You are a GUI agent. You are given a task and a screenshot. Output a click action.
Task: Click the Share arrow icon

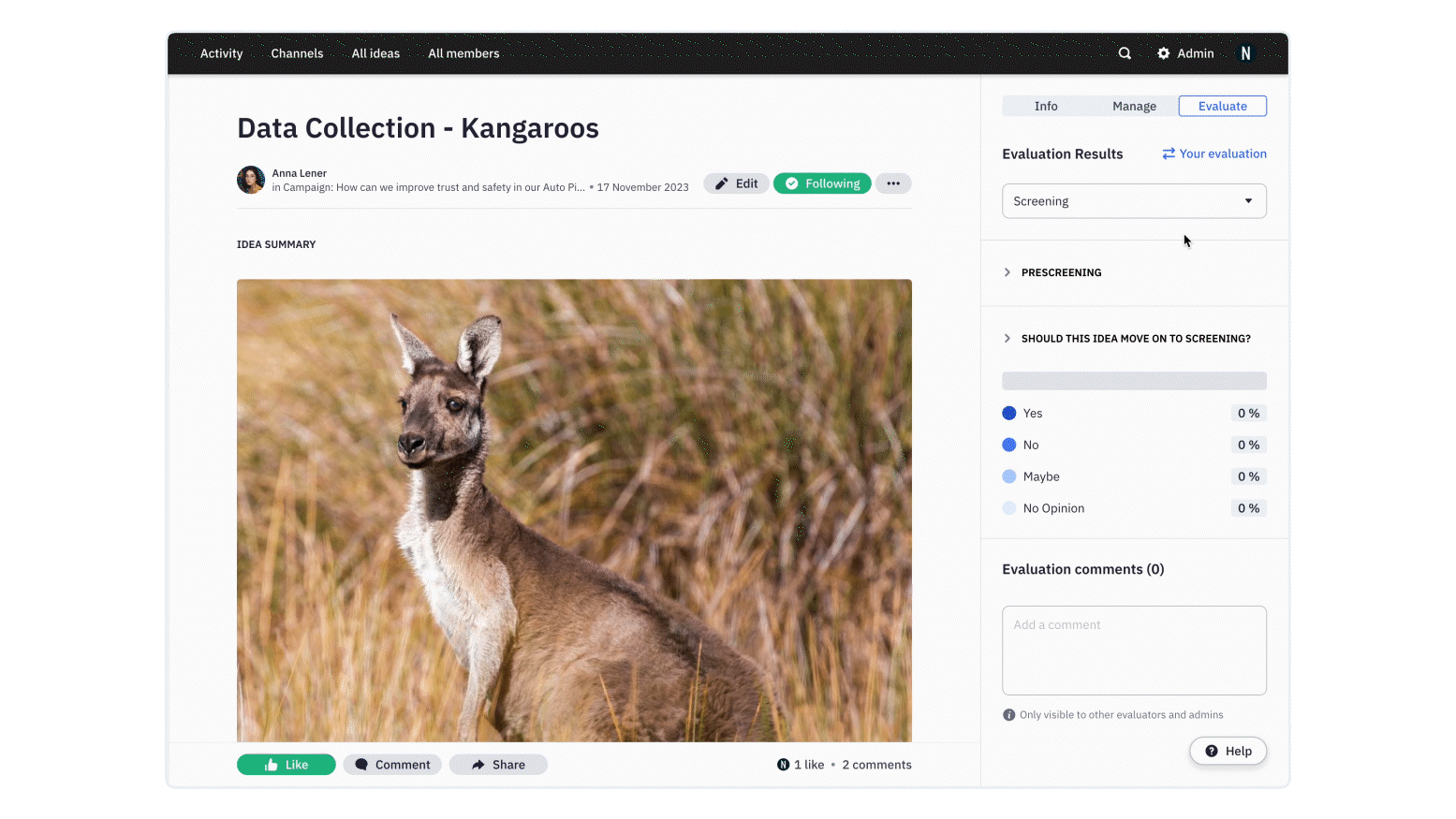478,765
